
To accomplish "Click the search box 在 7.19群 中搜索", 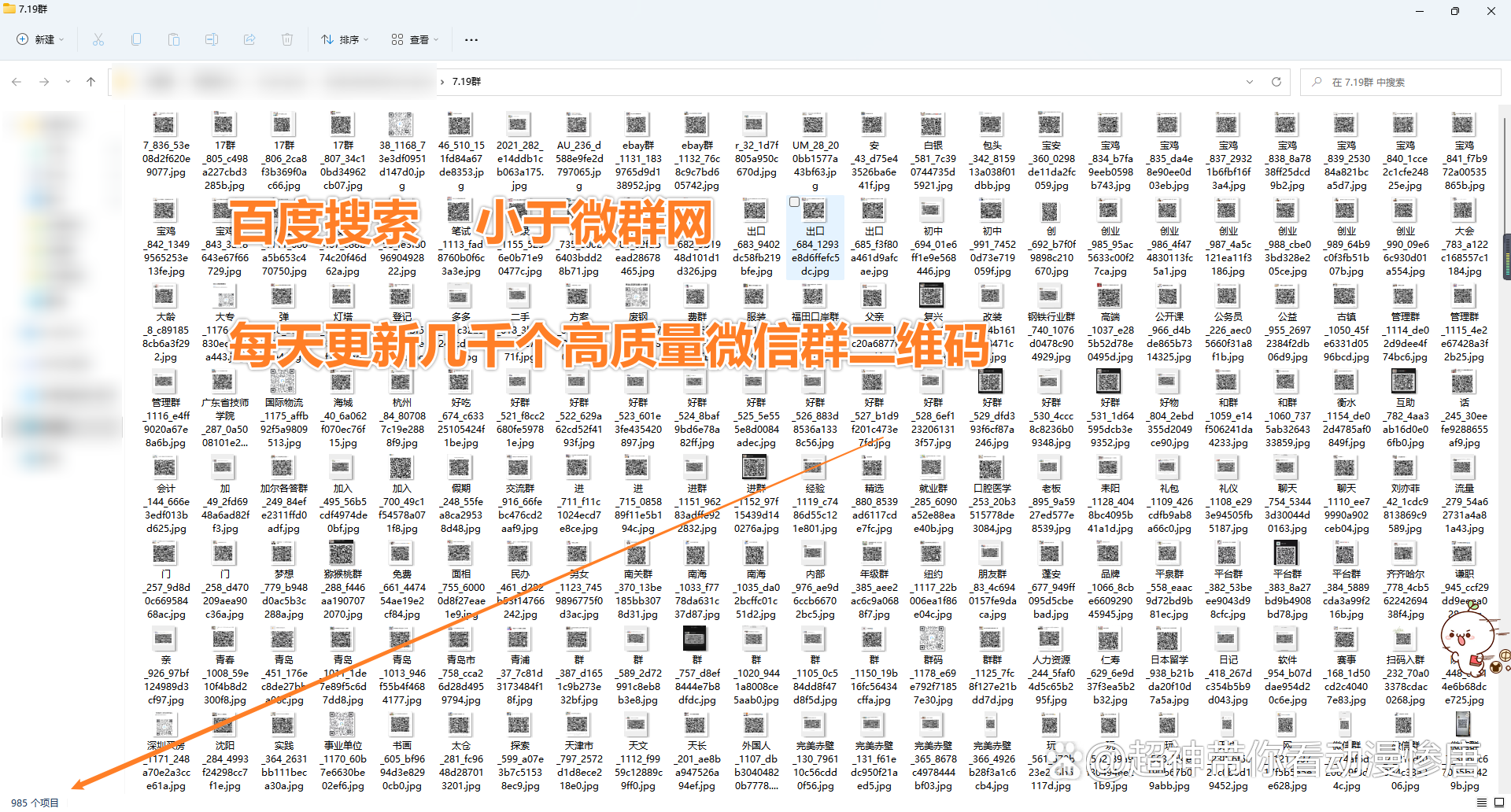I will point(1401,82).
